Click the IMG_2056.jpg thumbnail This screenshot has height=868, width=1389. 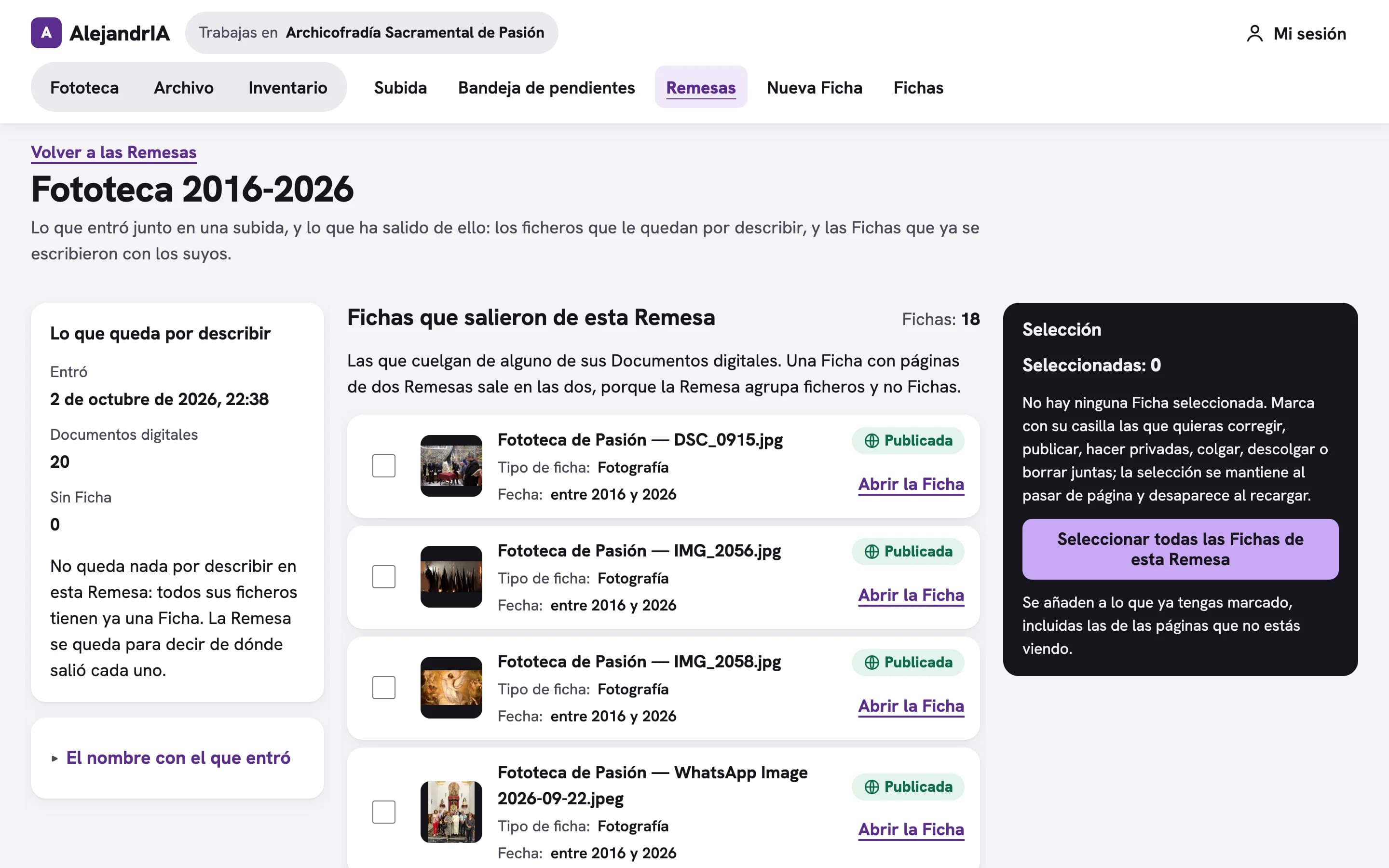[x=451, y=576]
